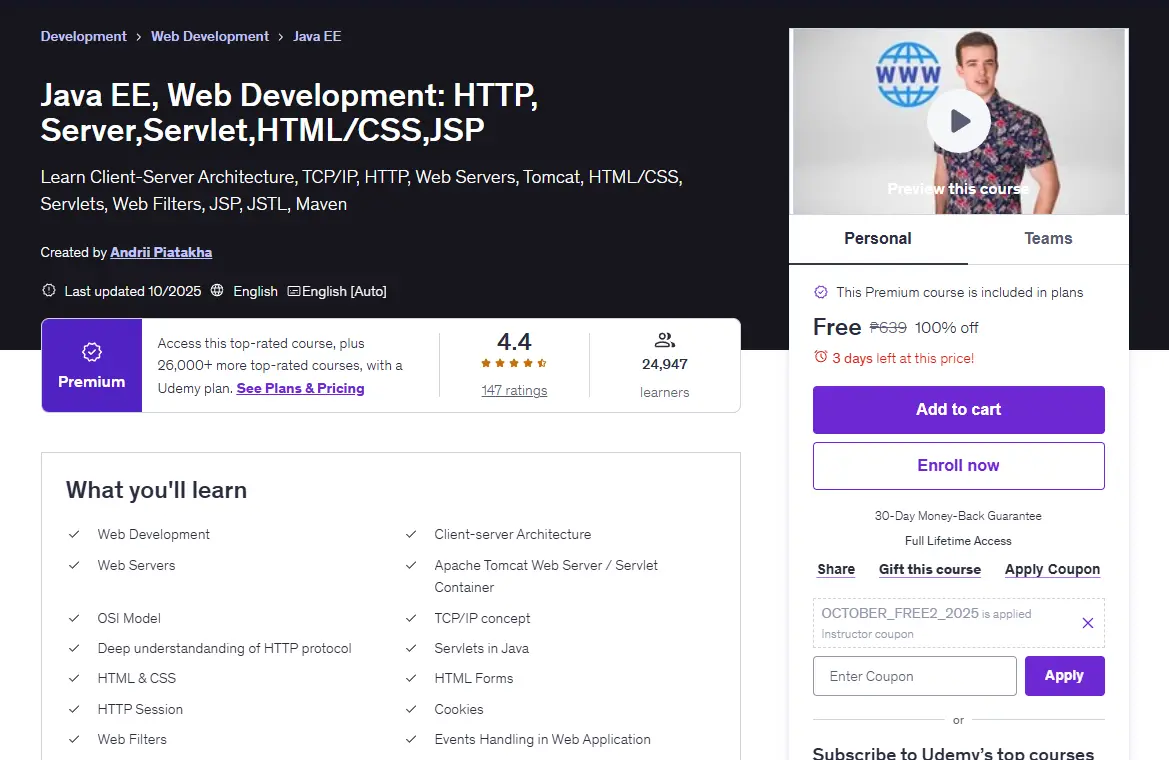
Task: Click the chevron after Web Development breadcrumb
Action: pyautogui.click(x=281, y=37)
